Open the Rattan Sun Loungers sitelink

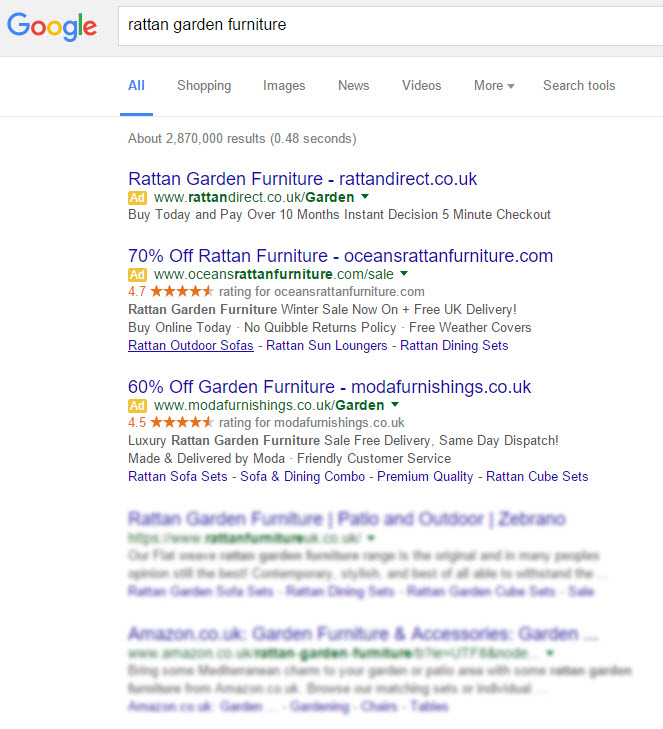(x=326, y=345)
